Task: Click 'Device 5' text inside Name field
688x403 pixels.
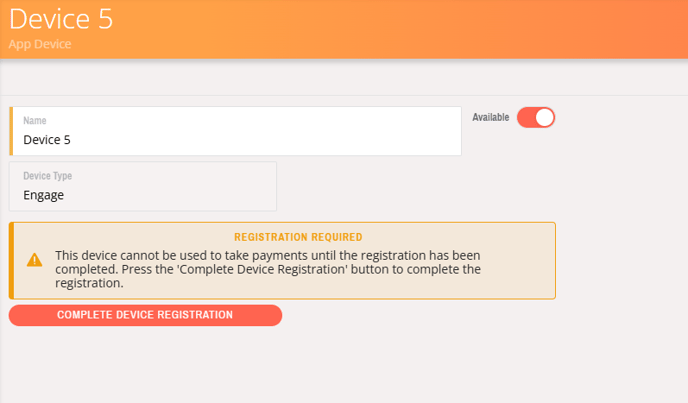Action: click(x=47, y=140)
